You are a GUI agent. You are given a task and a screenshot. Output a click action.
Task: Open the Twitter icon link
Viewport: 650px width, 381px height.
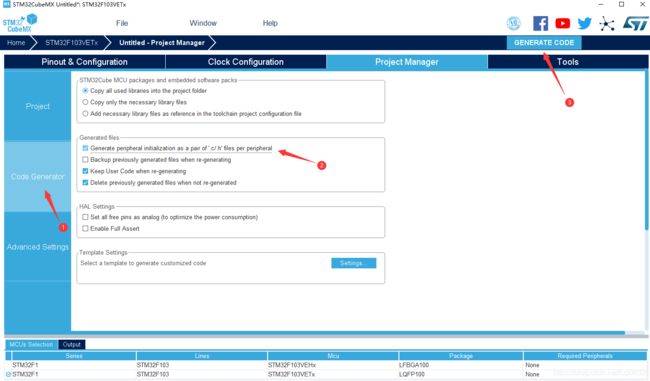[585, 23]
